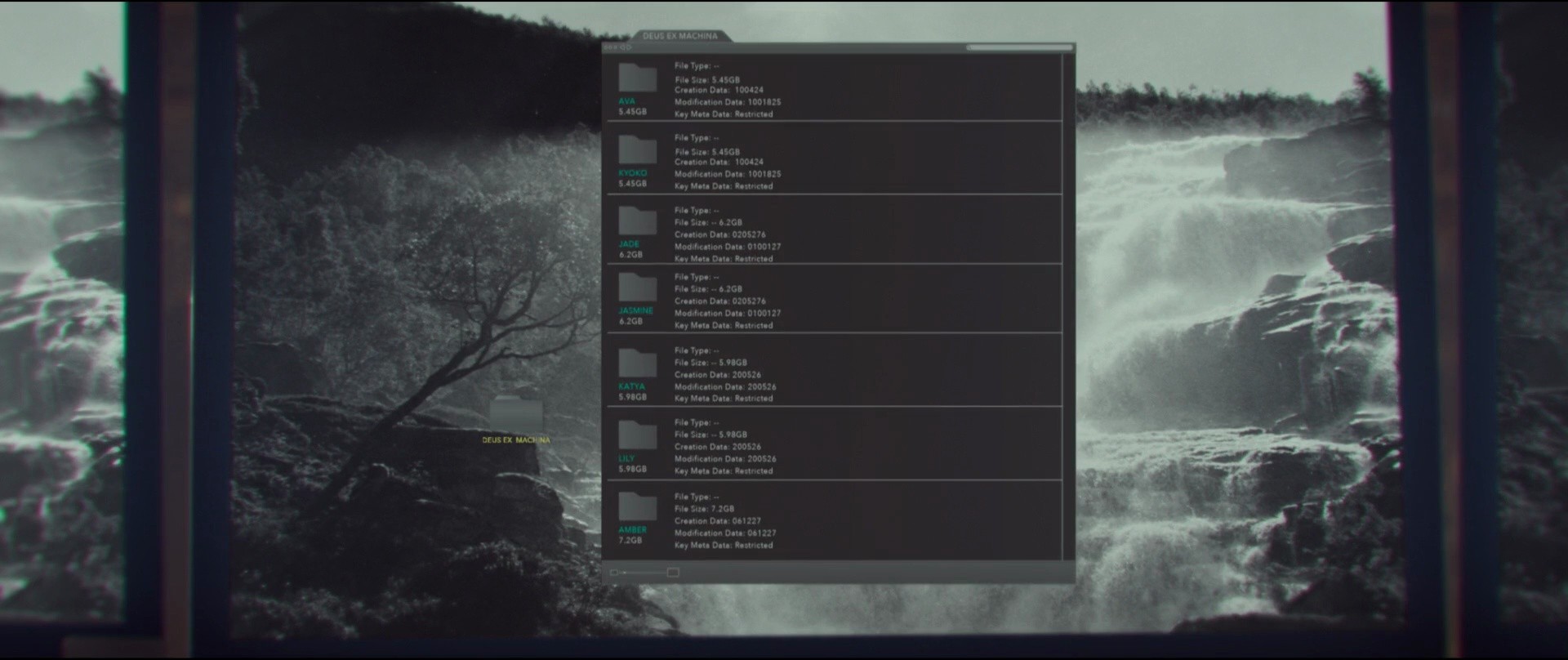
Task: Click AVA's modification value 1001825
Action: [x=764, y=102]
